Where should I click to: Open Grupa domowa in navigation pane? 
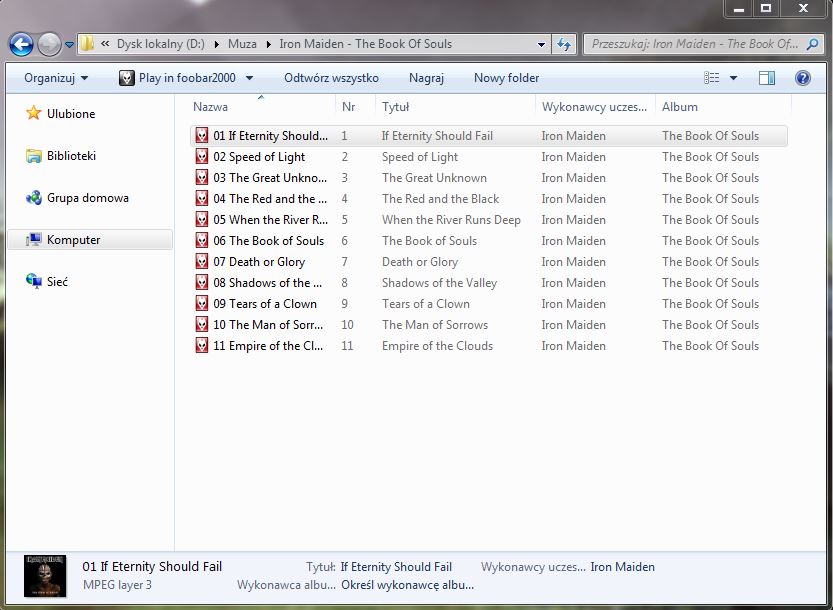88,198
